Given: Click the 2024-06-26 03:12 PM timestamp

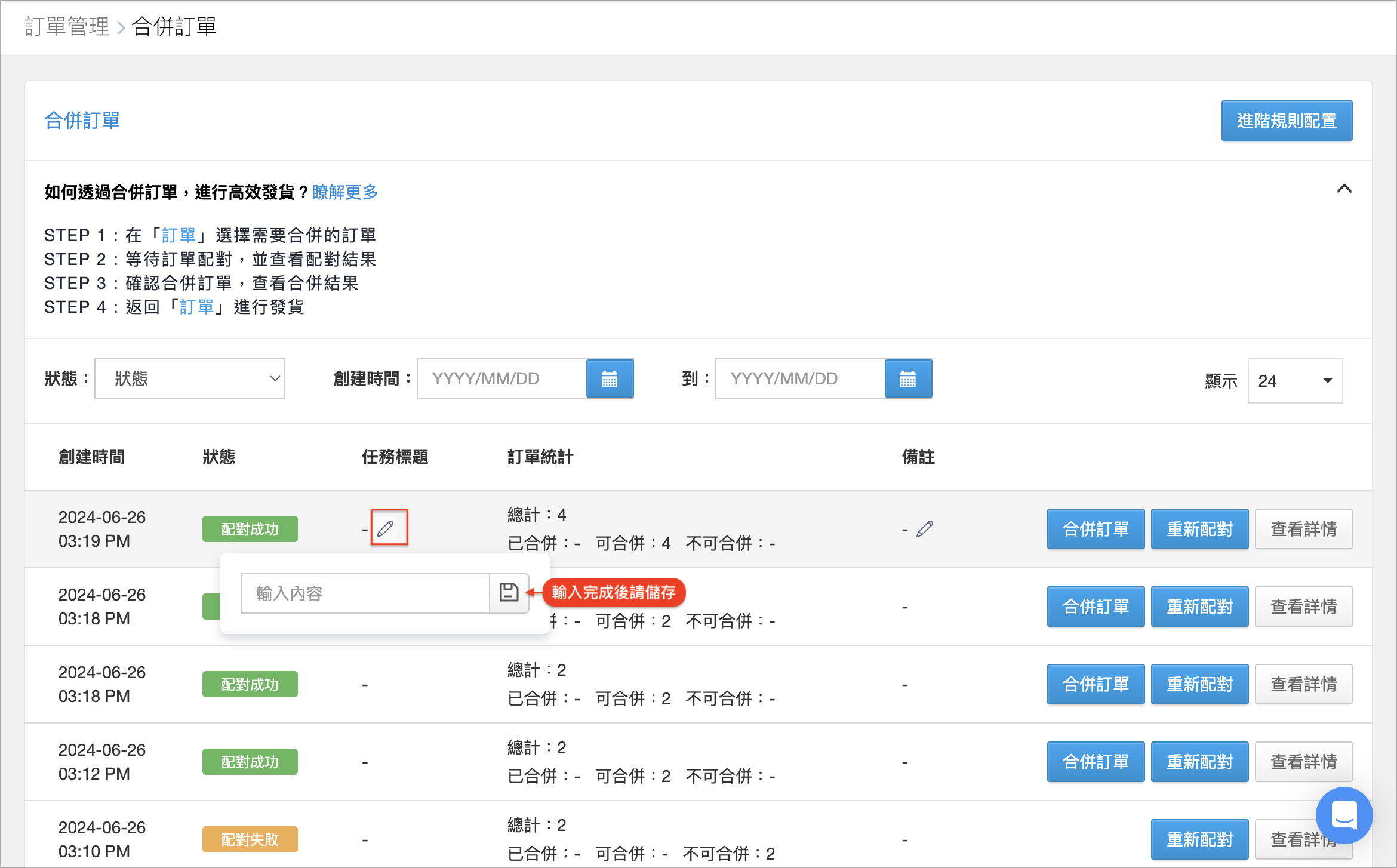Looking at the screenshot, I should point(102,762).
